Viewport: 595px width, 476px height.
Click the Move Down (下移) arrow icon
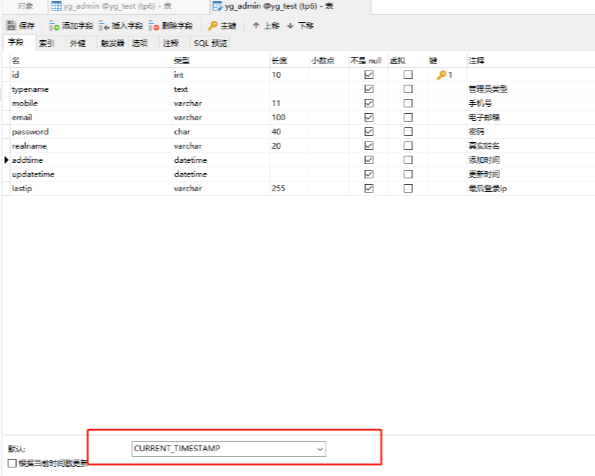pyautogui.click(x=290, y=25)
